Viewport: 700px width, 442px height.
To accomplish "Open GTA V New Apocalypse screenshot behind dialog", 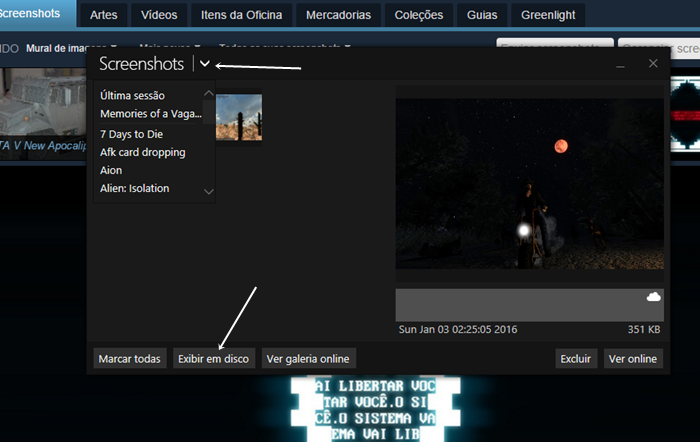I will [x=43, y=114].
